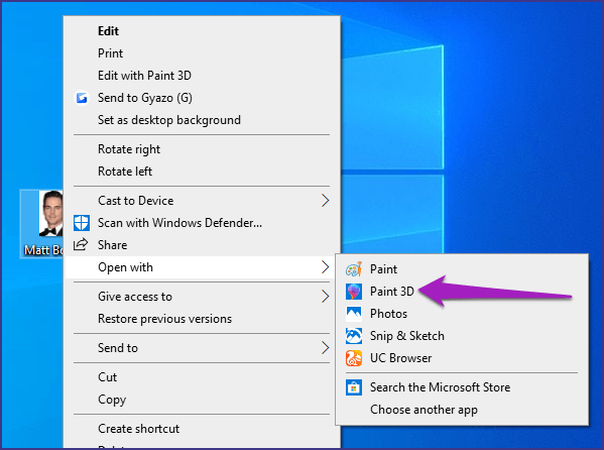Select Send to Gyazo (G)

[x=202, y=98]
